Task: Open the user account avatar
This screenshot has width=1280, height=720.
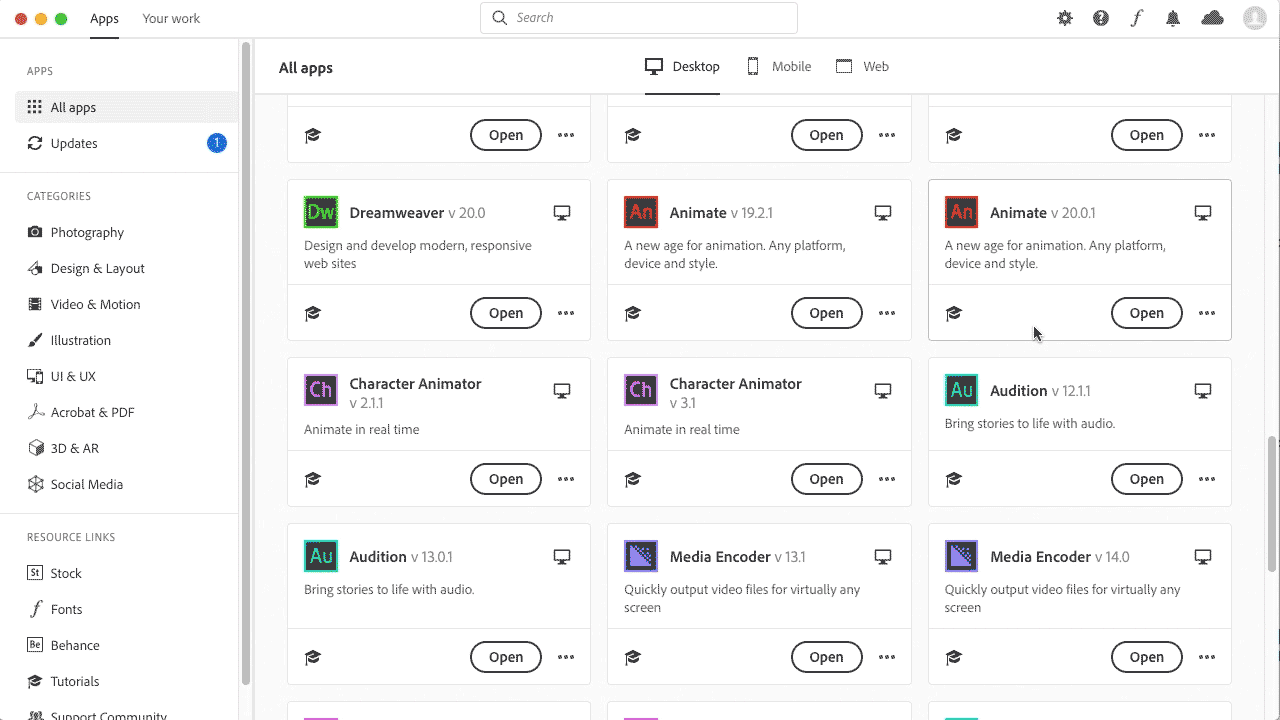Action: 1254,18
